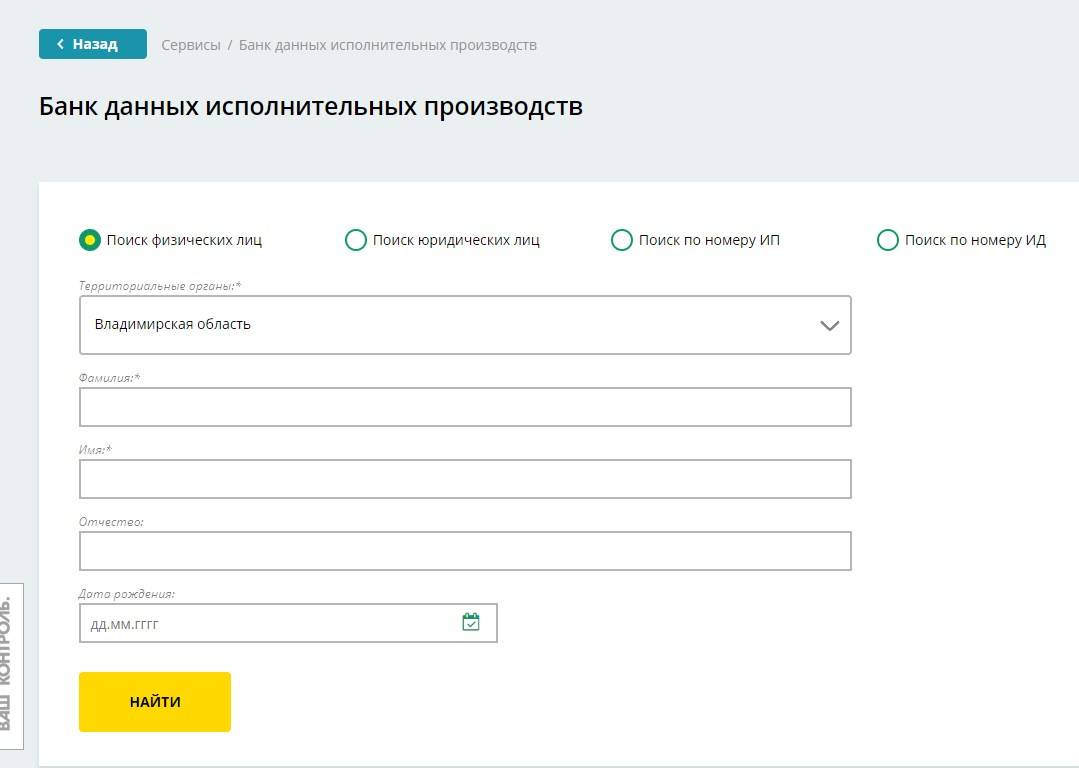
Task: Go to the Сервисы breadcrumb link
Action: point(190,45)
